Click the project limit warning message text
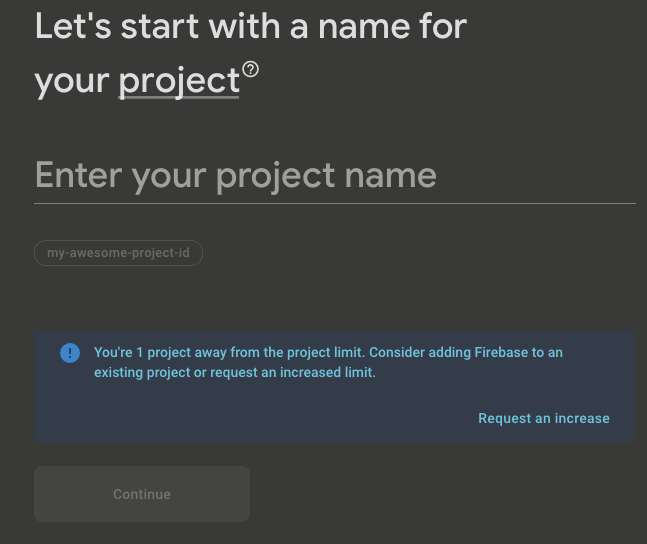This screenshot has height=544, width=647. click(328, 362)
